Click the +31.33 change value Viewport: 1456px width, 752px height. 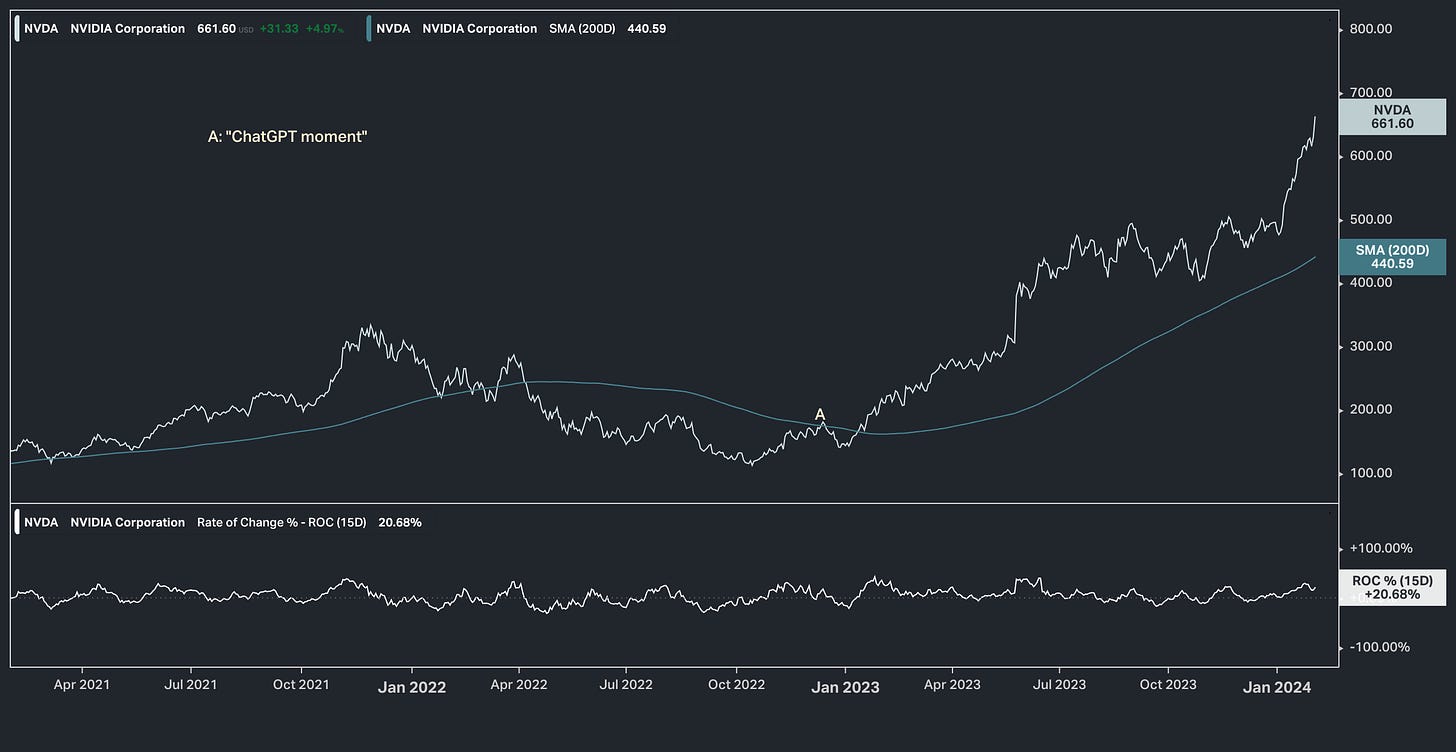[x=277, y=29]
